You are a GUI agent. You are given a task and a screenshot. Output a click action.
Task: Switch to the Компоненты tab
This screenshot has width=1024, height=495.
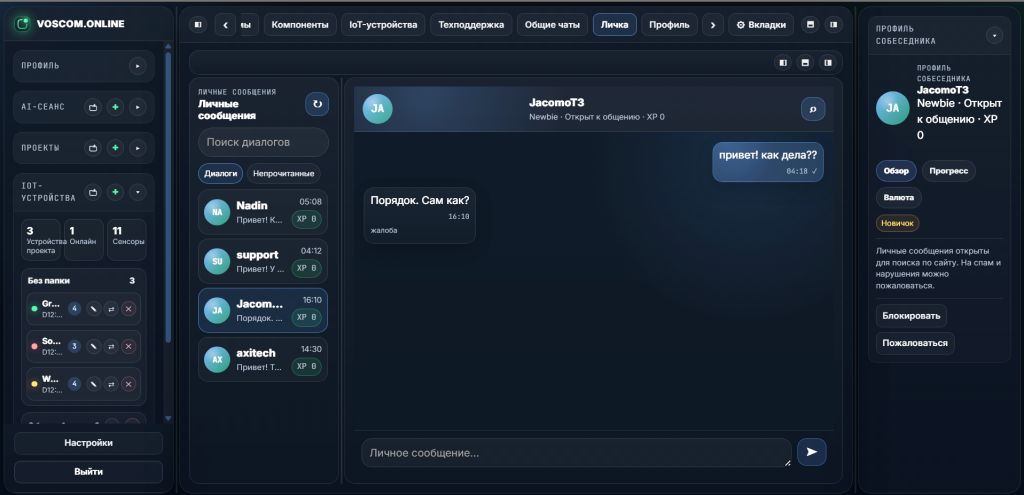300,25
